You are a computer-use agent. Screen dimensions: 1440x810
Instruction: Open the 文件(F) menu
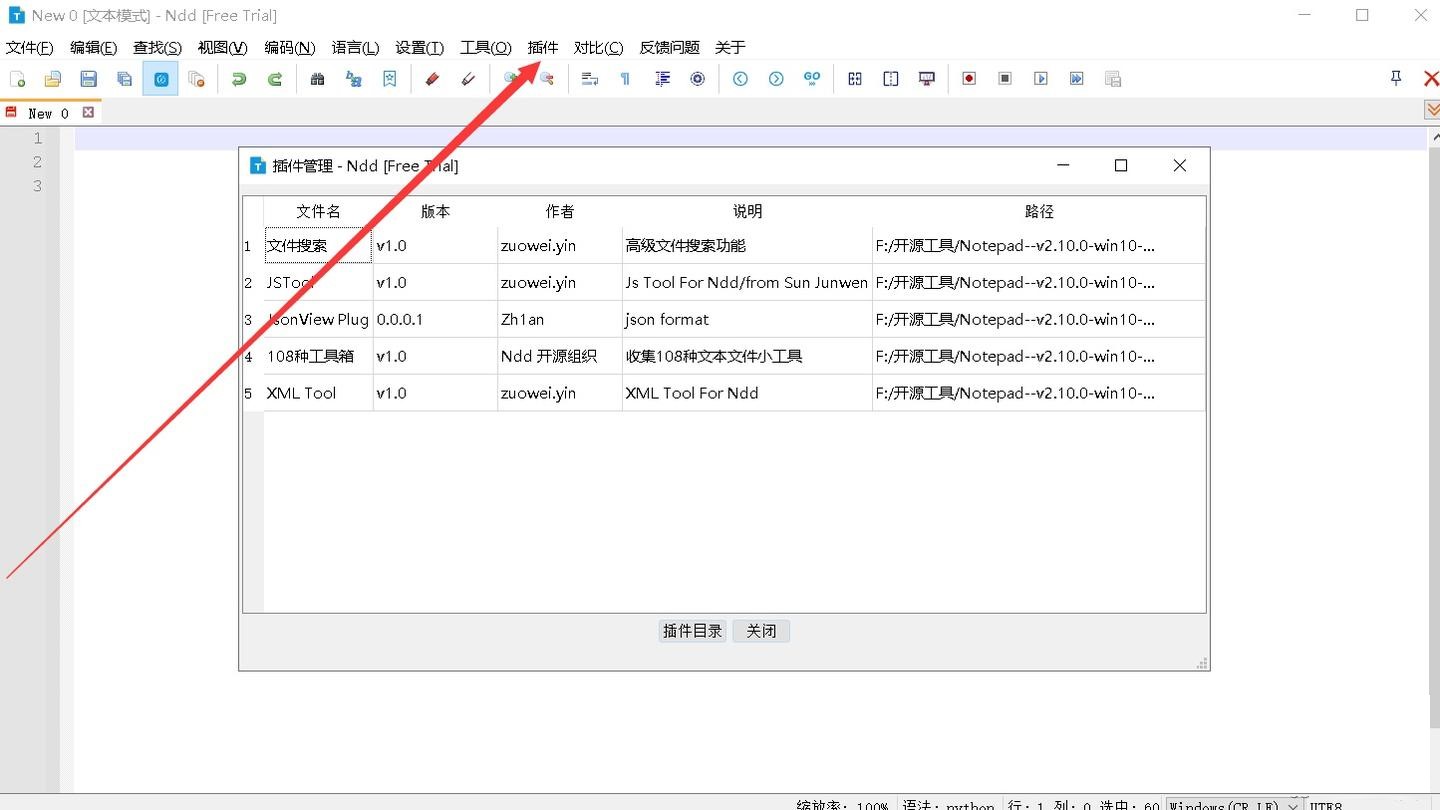tap(30, 47)
